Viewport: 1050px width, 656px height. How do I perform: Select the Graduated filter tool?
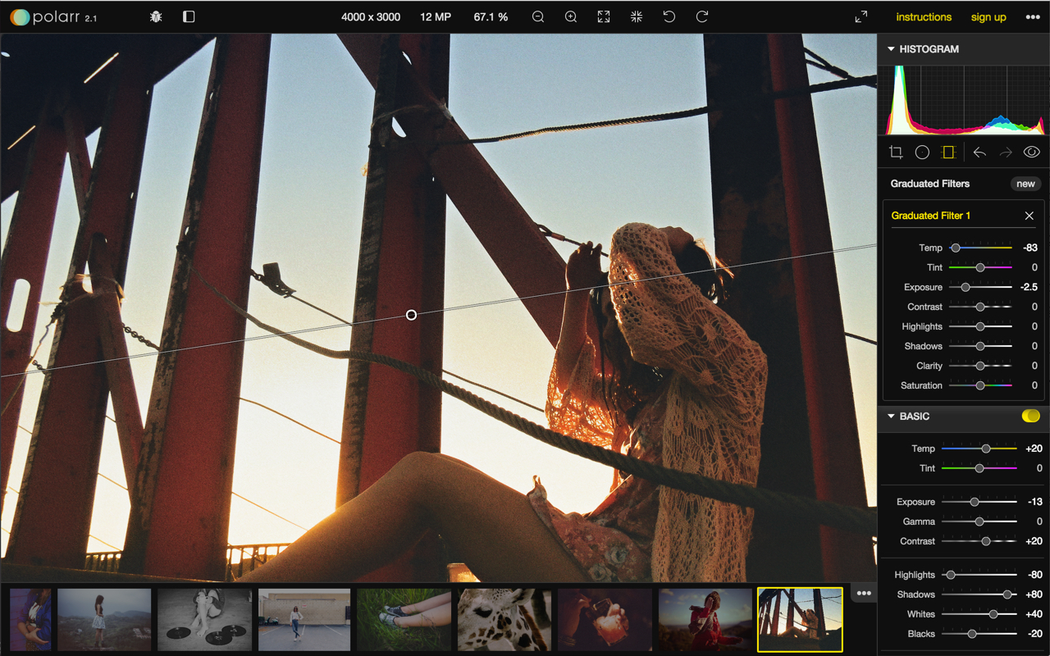[949, 152]
